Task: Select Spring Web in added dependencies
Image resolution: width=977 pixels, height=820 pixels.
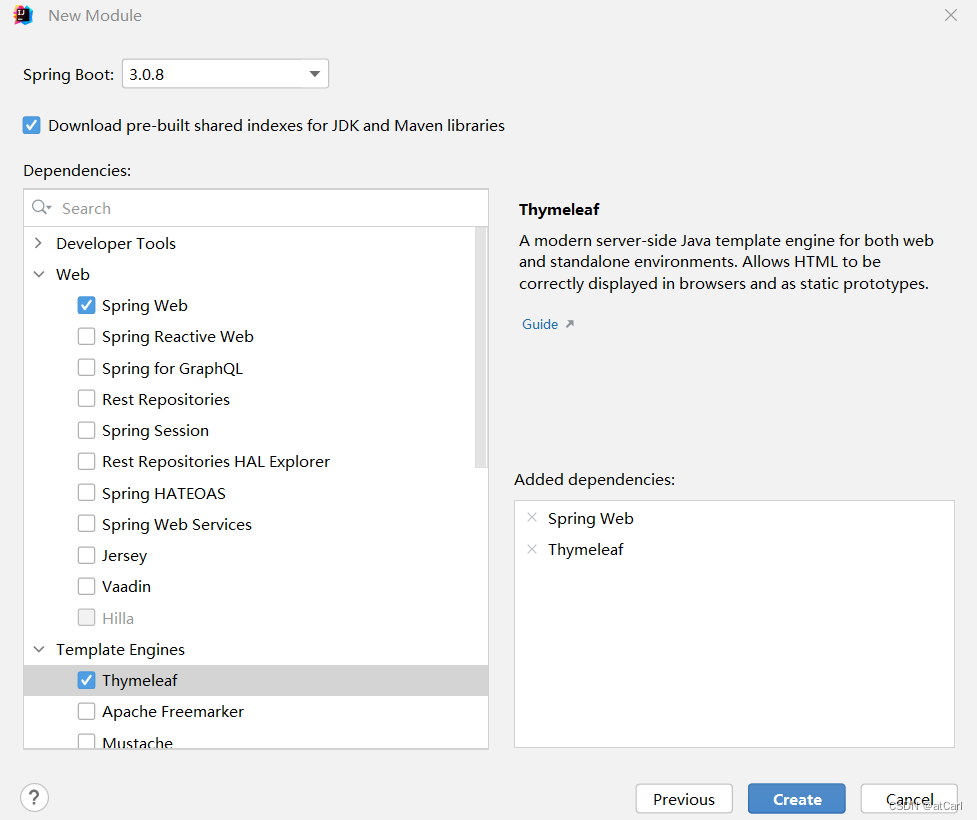Action: [590, 518]
